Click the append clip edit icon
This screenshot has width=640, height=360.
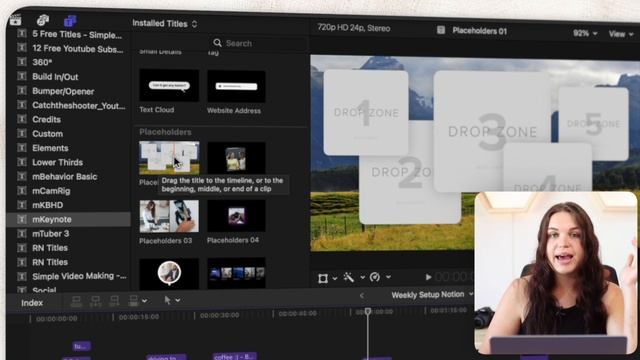click(x=114, y=301)
